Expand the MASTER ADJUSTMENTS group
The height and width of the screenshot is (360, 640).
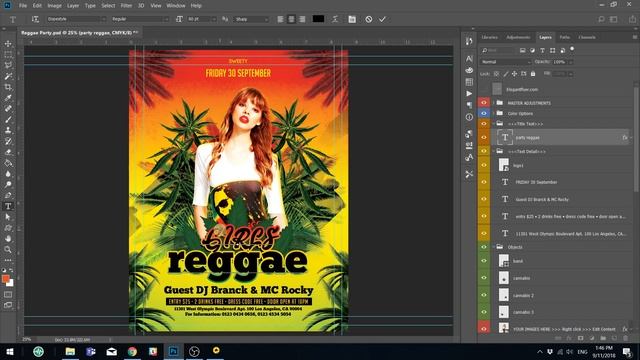493,103
